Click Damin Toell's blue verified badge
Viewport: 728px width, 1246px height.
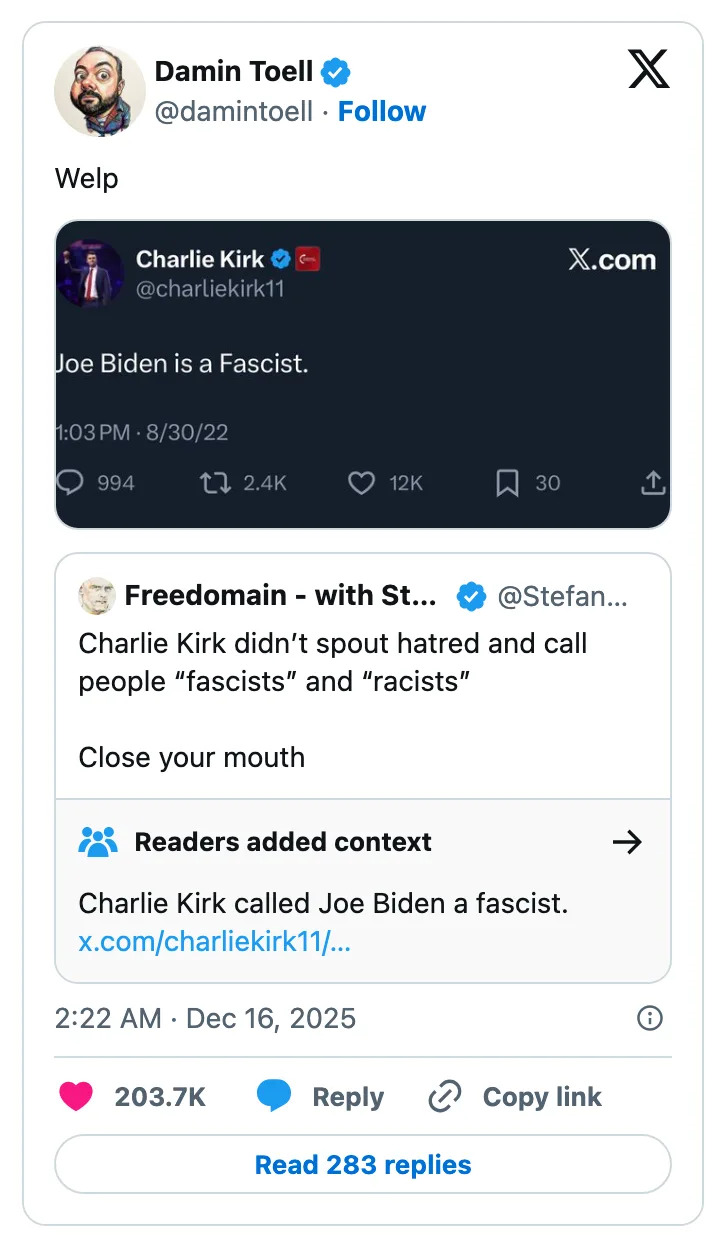[x=335, y=72]
